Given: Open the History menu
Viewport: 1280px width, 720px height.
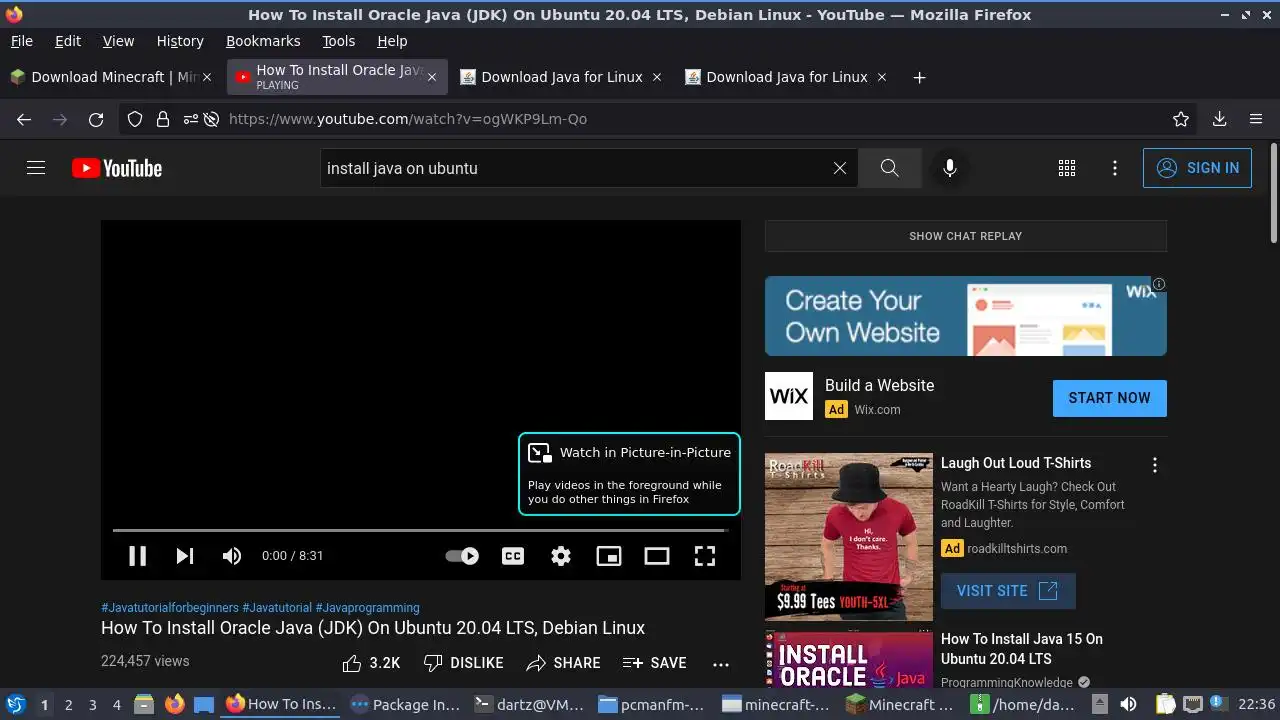Looking at the screenshot, I should click(180, 41).
